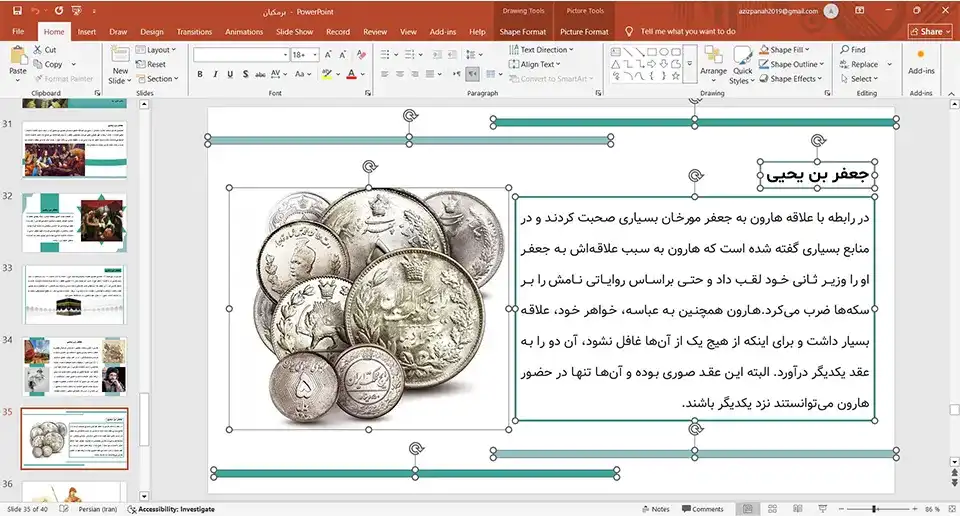Switch to the Design tab

pos(151,32)
